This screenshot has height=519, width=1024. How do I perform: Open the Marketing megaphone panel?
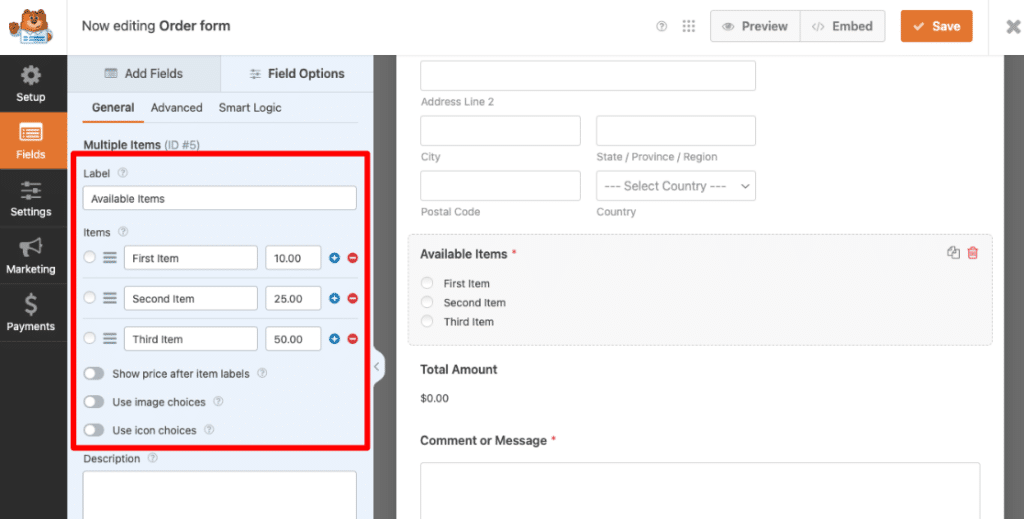(x=30, y=256)
